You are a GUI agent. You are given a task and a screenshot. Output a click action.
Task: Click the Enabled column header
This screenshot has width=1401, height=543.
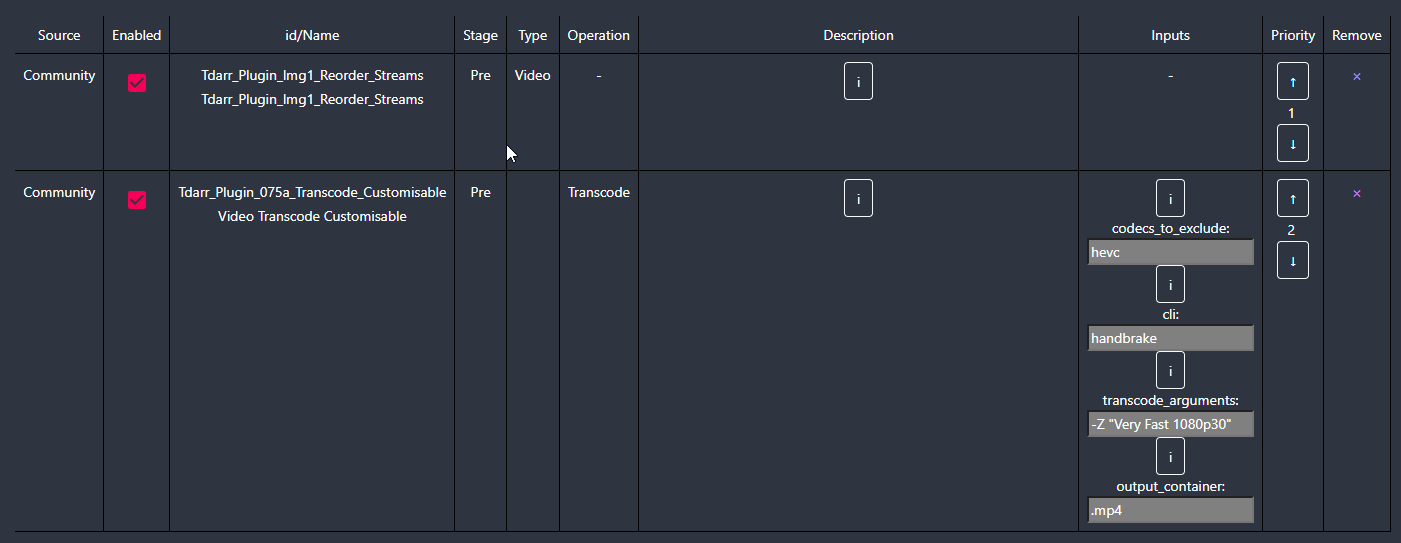[136, 35]
